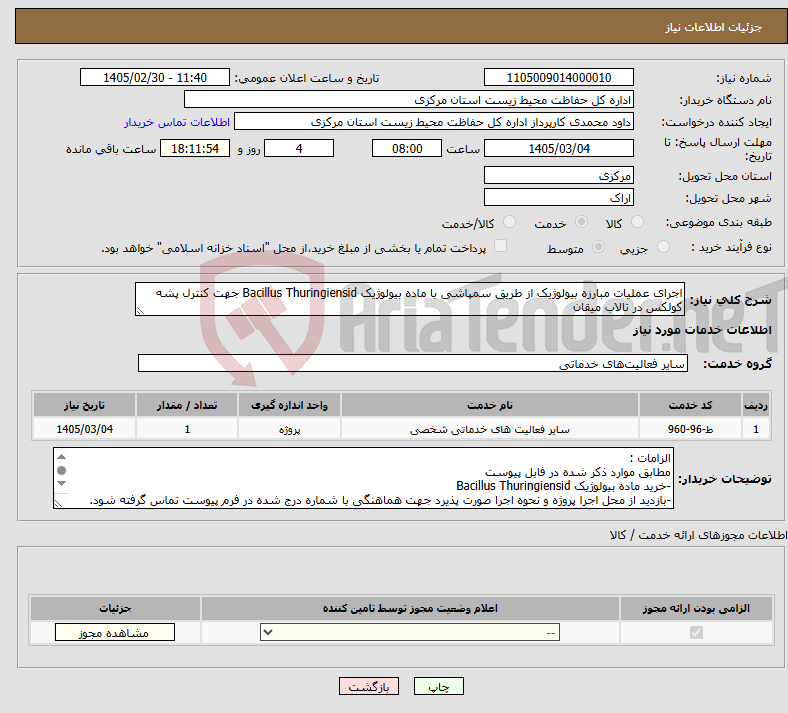Click the buyer notes scroll up arrow
This screenshot has width=788, height=713.
pyautogui.click(x=61, y=457)
